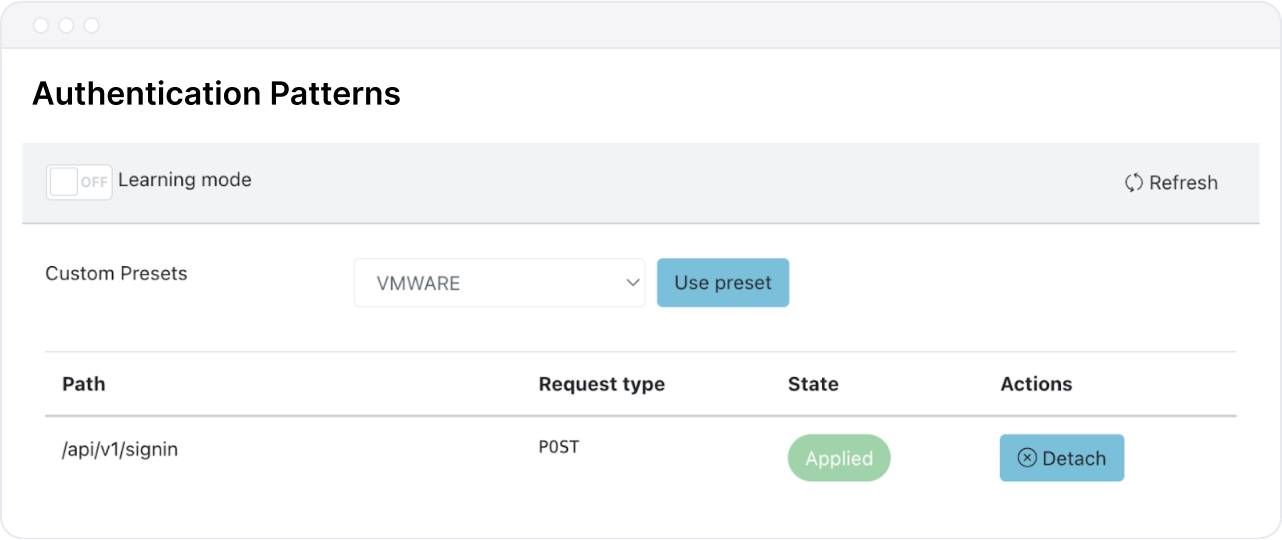
Task: Select the /api/v1/signin path cell
Action: pos(120,450)
